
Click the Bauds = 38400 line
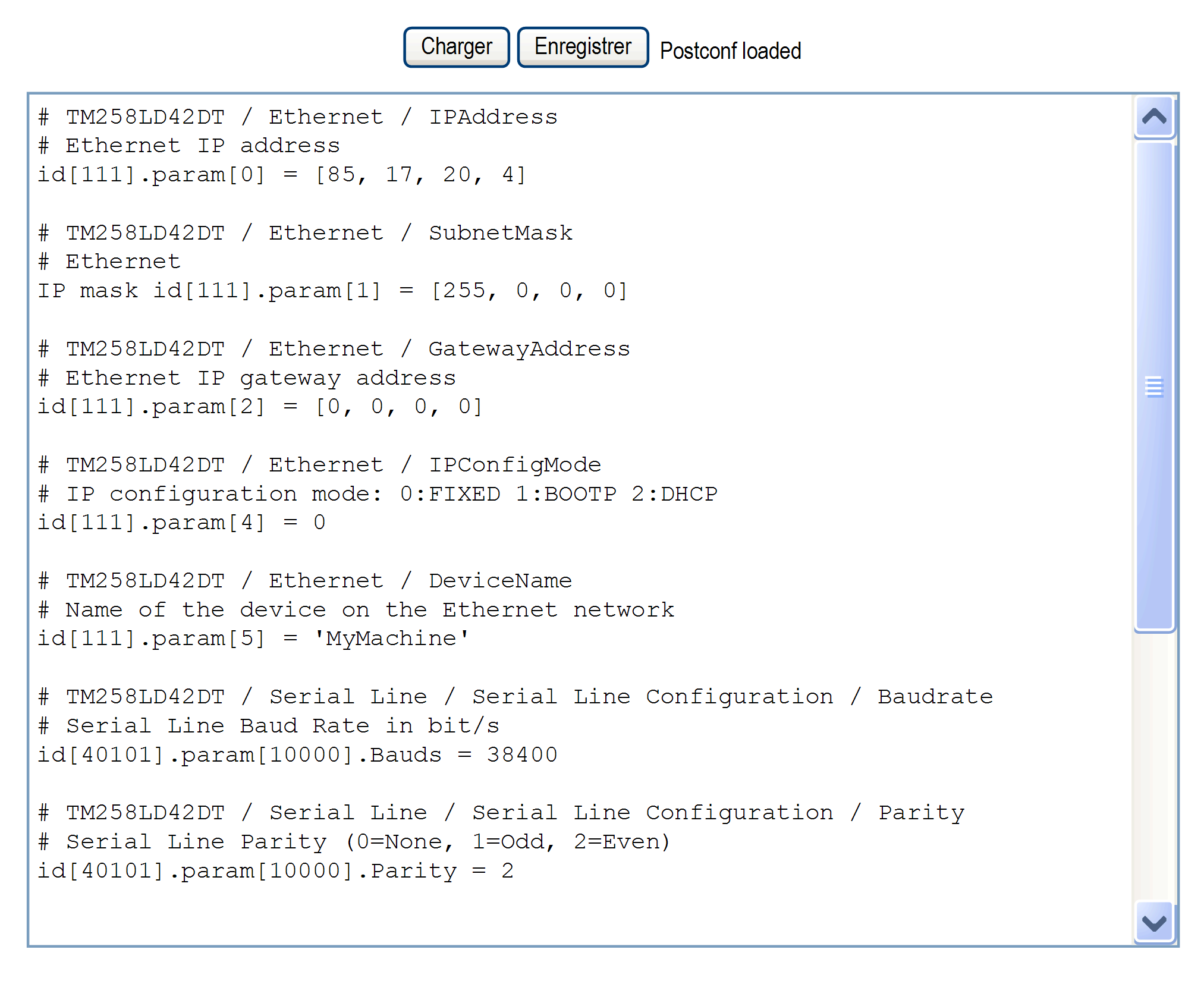tap(297, 755)
